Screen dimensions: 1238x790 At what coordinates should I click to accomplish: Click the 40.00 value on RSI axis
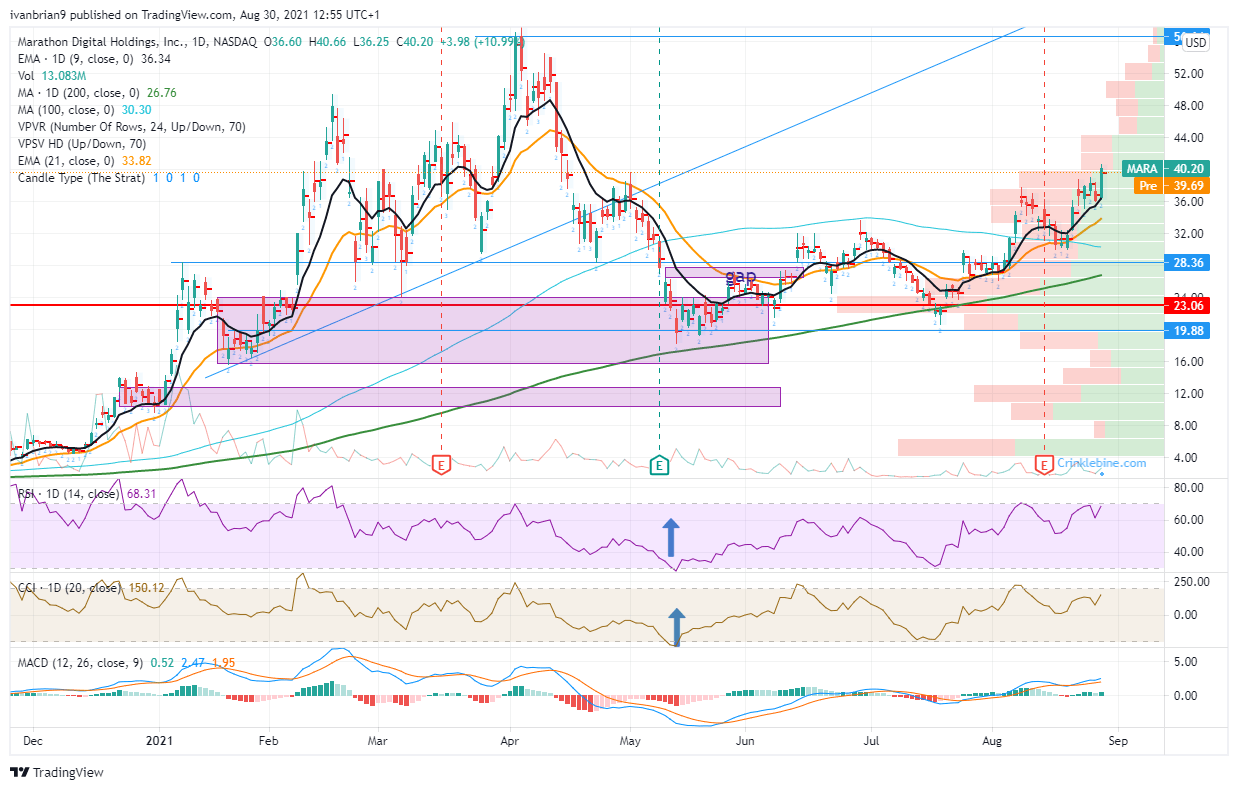pyautogui.click(x=1188, y=552)
